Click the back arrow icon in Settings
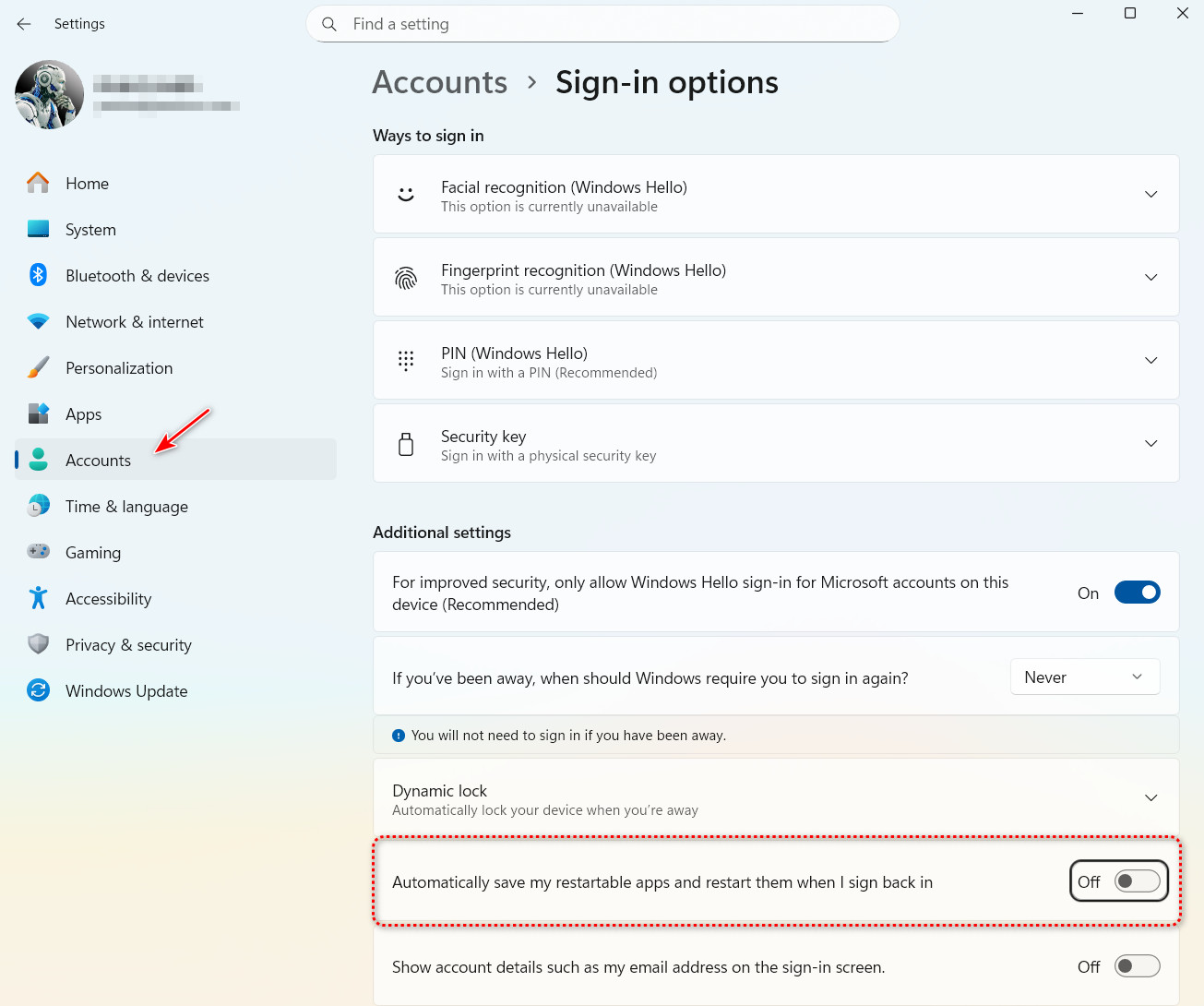The height and width of the screenshot is (1006, 1204). click(x=24, y=24)
